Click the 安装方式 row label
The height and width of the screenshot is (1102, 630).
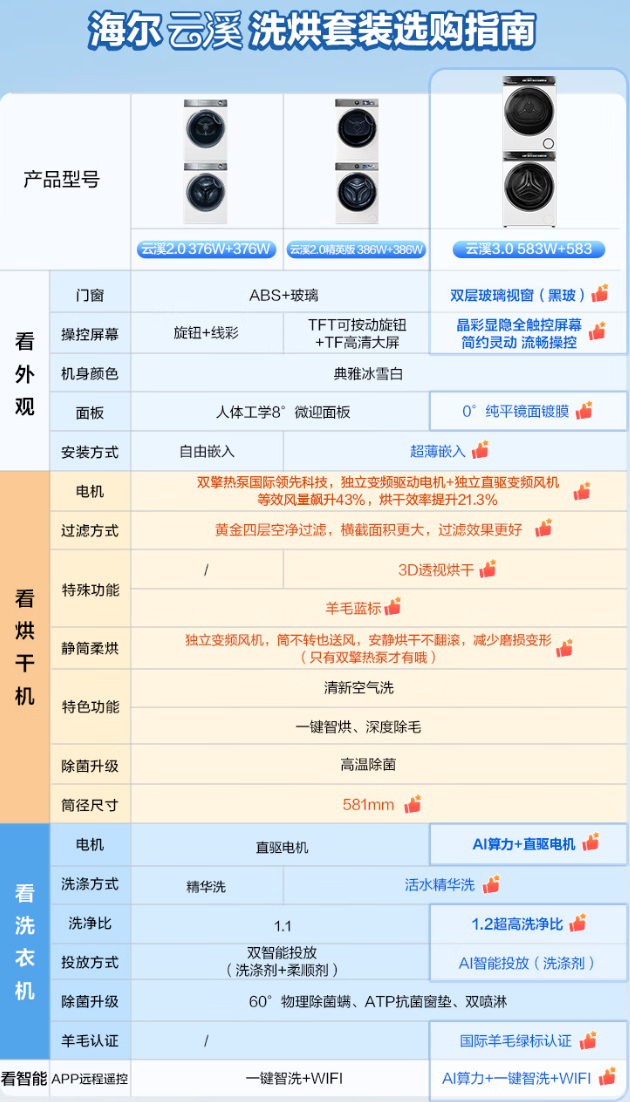coord(89,451)
